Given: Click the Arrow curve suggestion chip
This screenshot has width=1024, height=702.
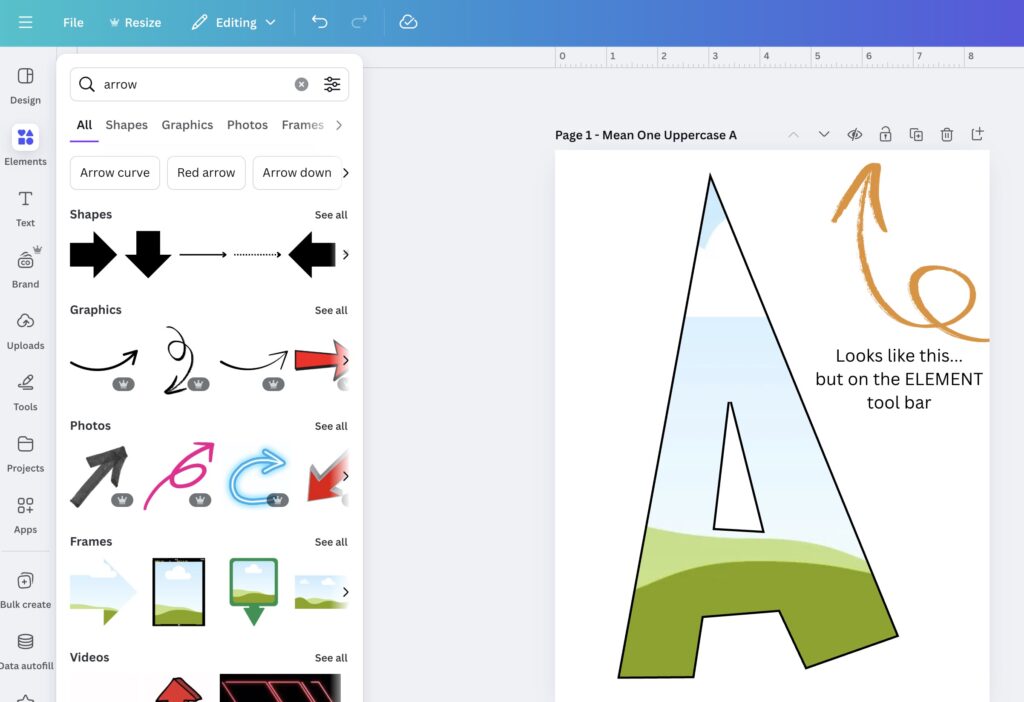Looking at the screenshot, I should [x=115, y=173].
